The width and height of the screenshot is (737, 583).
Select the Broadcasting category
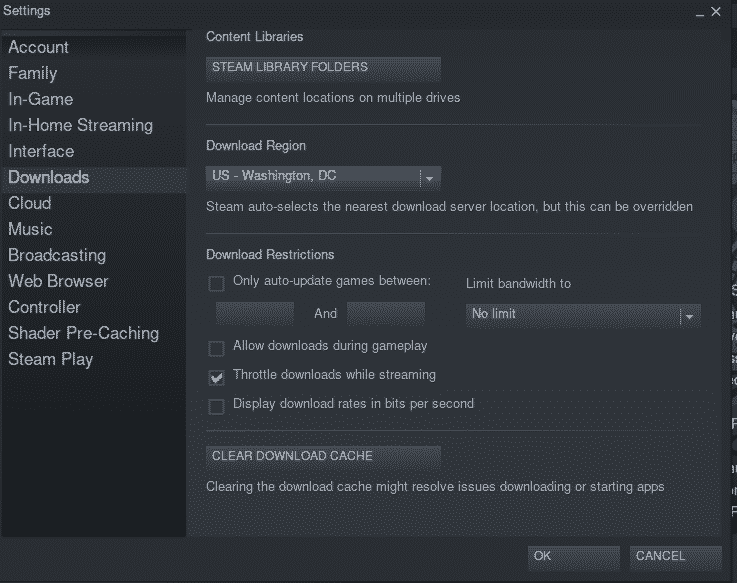[x=57, y=255]
